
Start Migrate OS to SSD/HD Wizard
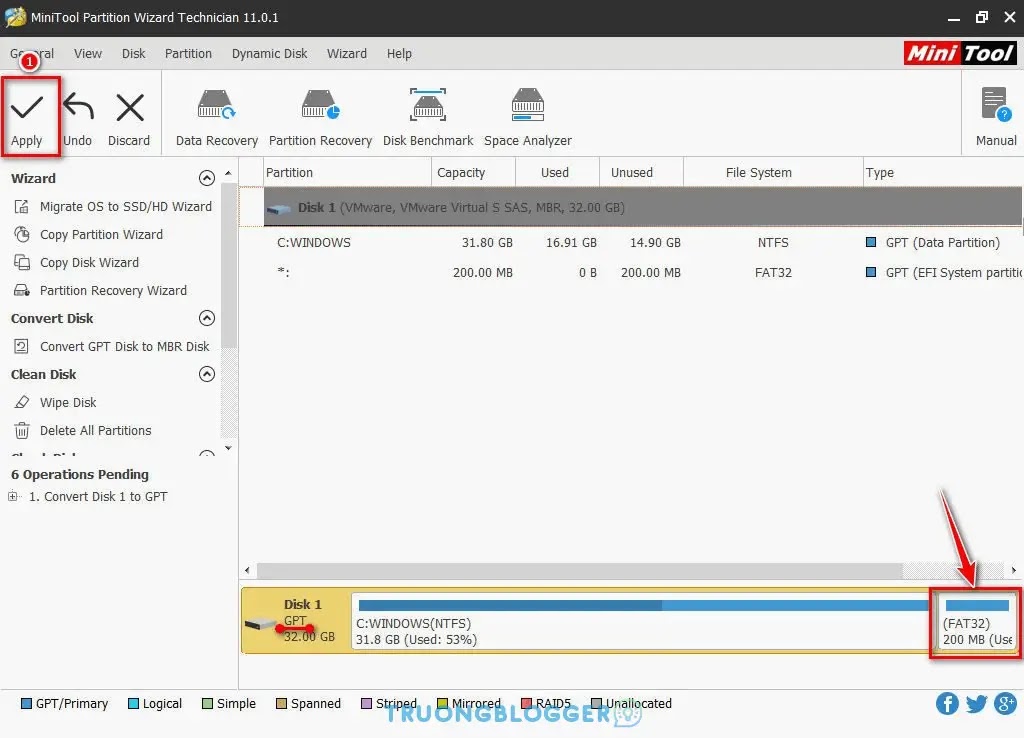pyautogui.click(x=126, y=207)
